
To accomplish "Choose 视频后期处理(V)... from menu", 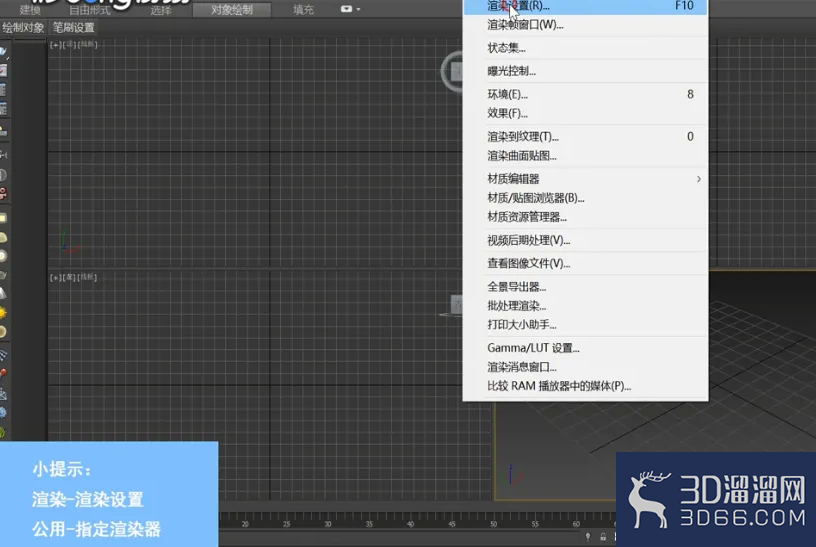I will pos(585,240).
